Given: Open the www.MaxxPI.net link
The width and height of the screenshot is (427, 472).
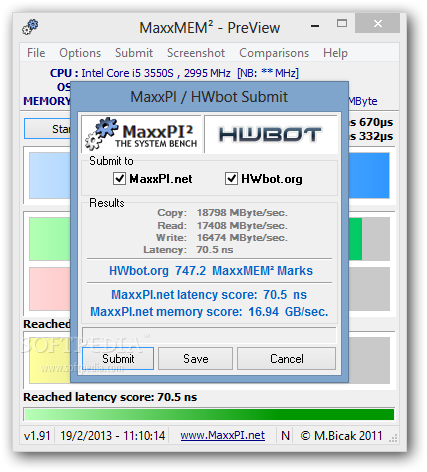Looking at the screenshot, I should pos(223,435).
